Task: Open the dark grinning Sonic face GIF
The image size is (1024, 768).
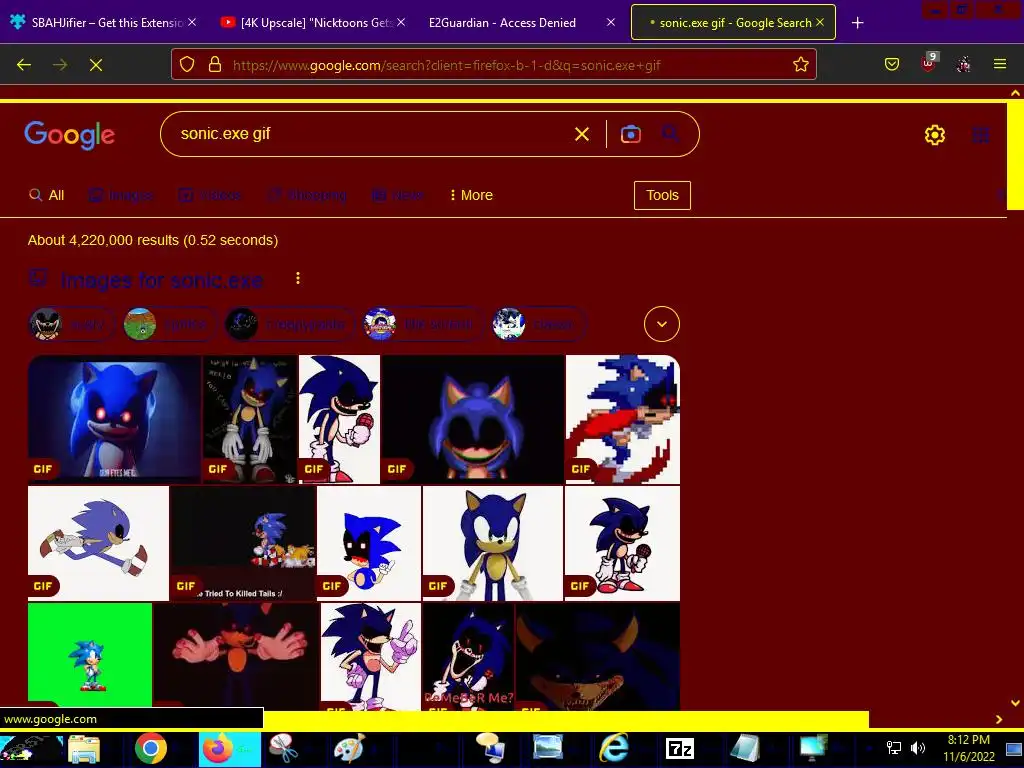Action: click(x=473, y=419)
